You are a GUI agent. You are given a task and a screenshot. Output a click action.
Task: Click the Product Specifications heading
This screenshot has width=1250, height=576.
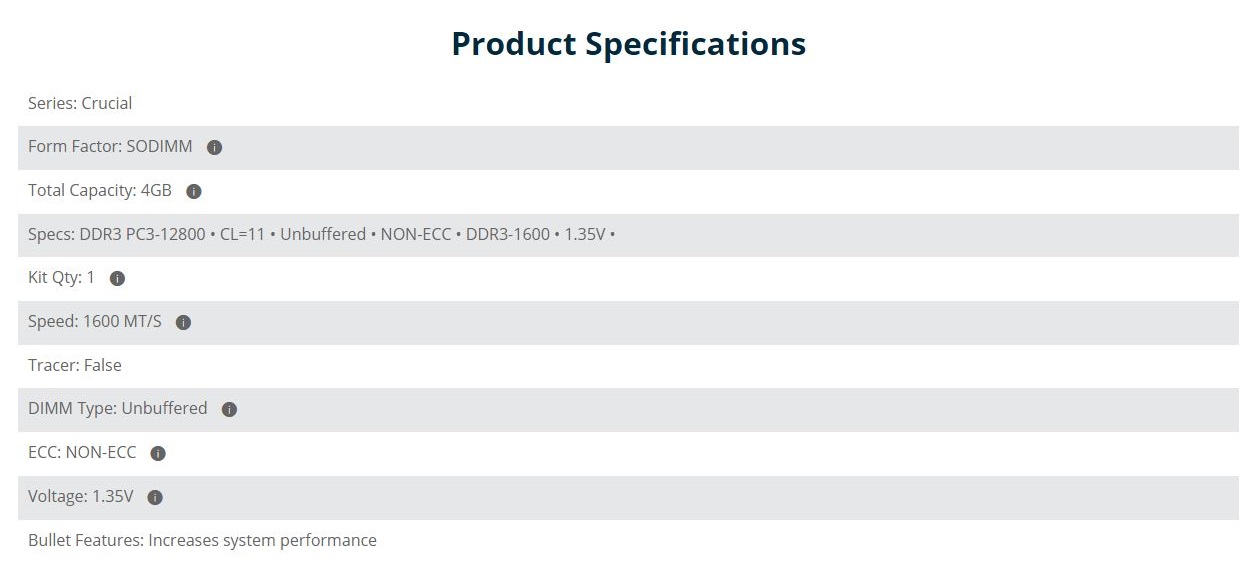click(x=628, y=44)
